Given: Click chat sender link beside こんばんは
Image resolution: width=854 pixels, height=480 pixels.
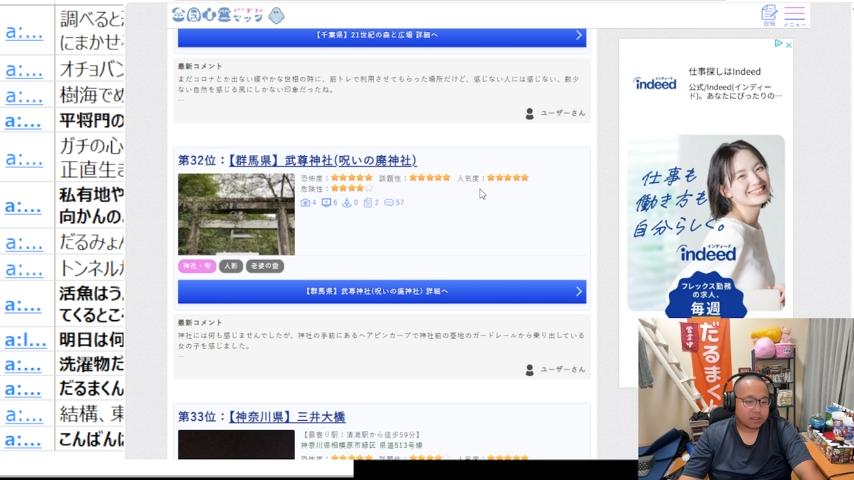Looking at the screenshot, I should point(23,439).
